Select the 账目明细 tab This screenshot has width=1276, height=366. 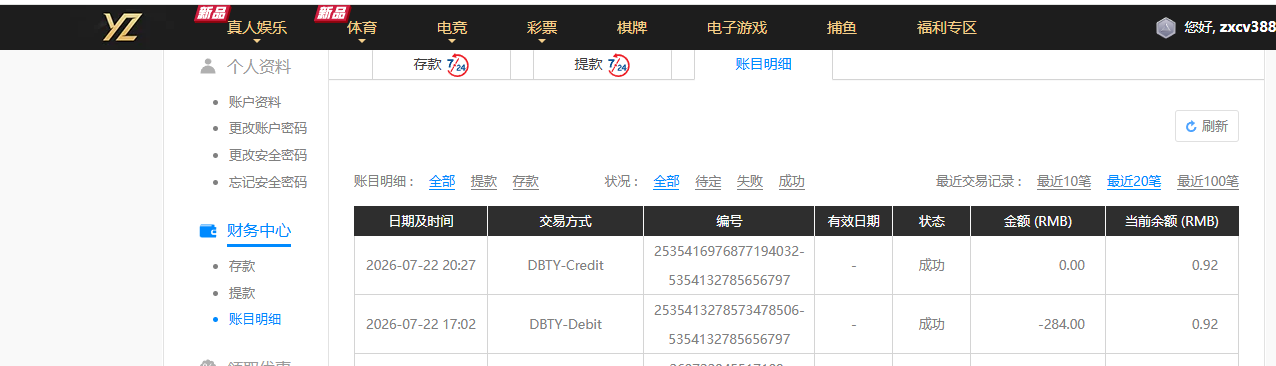(764, 64)
